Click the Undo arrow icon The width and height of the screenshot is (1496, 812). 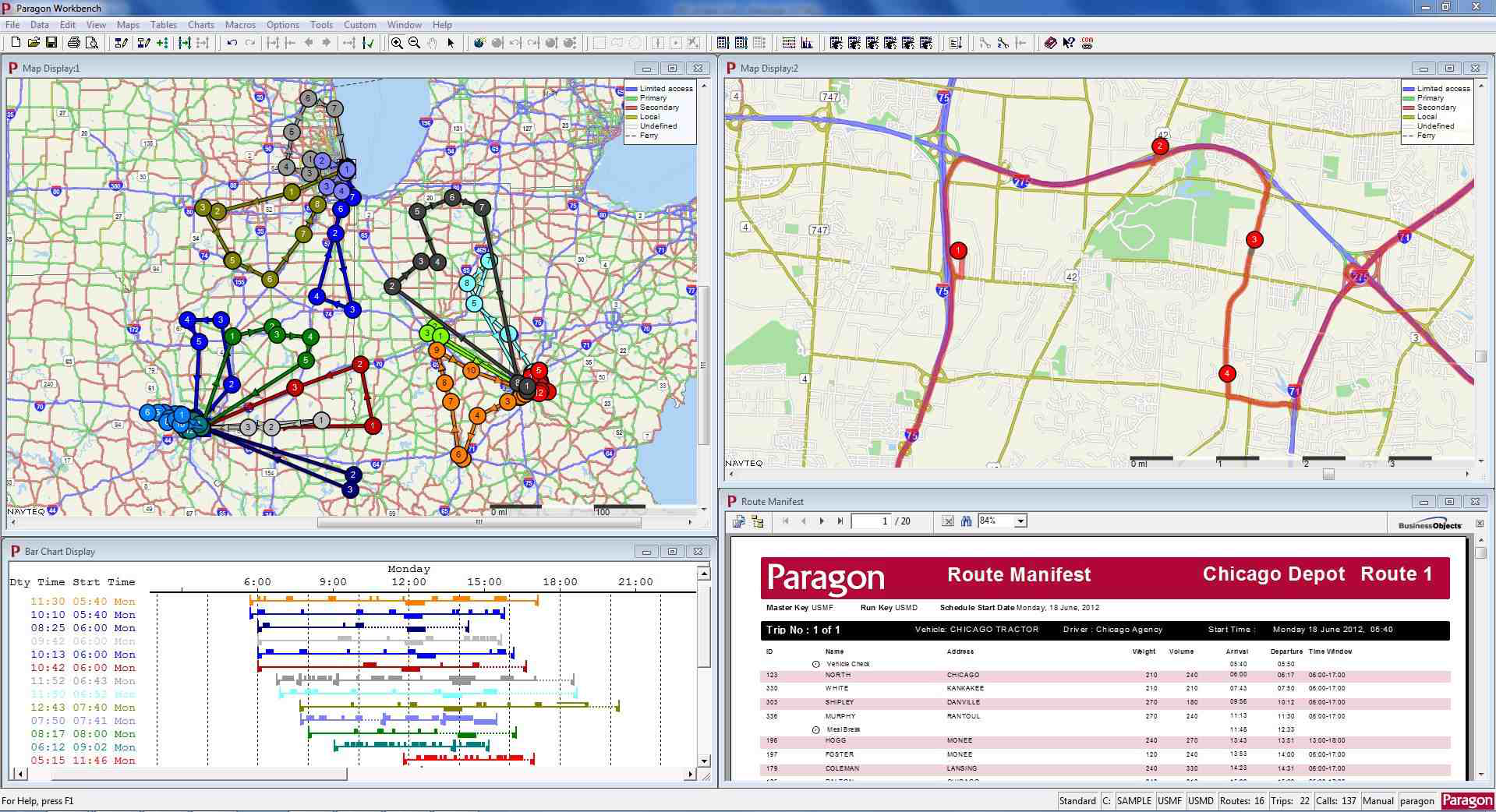pos(232,43)
